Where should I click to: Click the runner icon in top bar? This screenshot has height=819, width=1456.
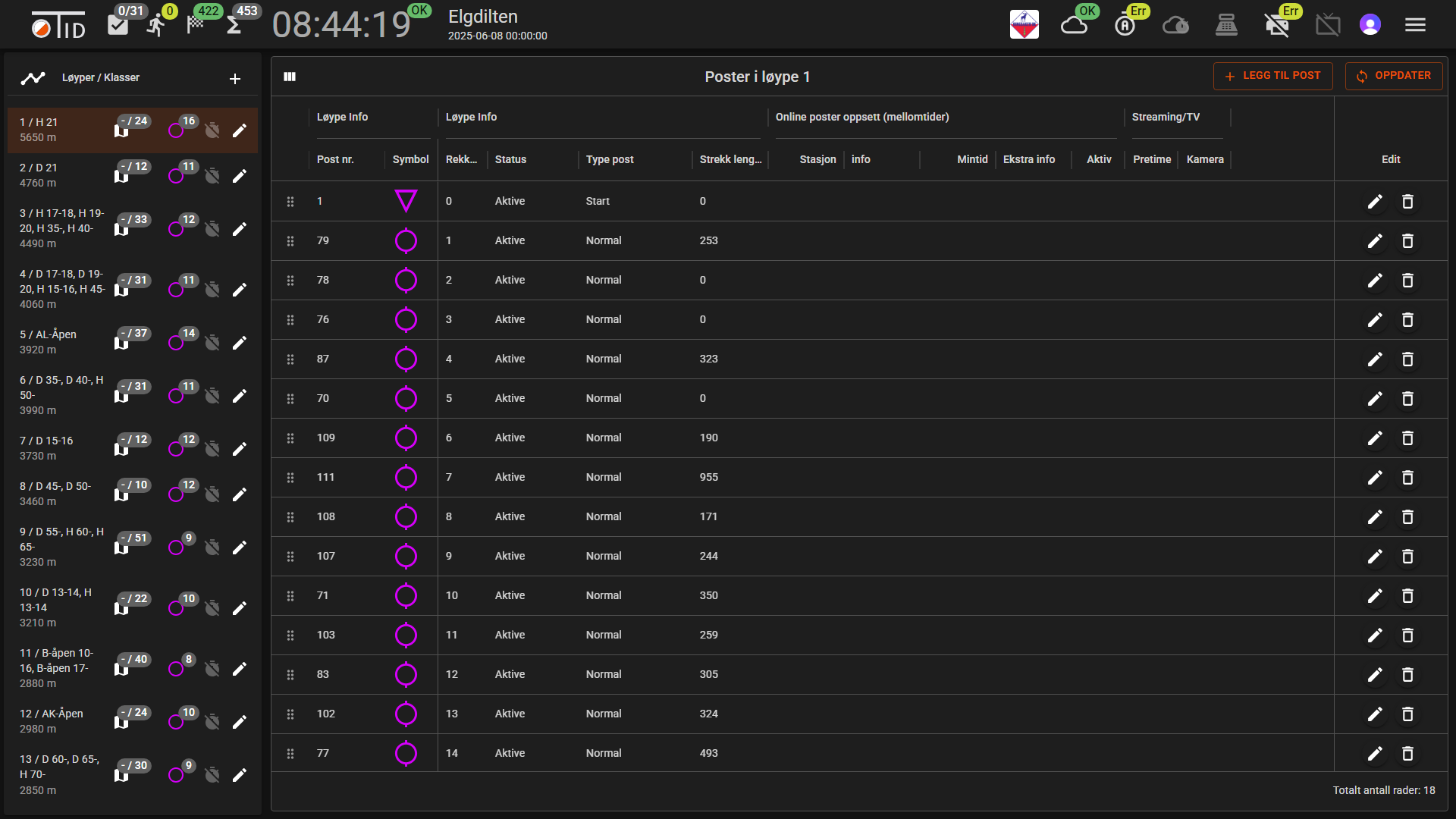point(156,26)
